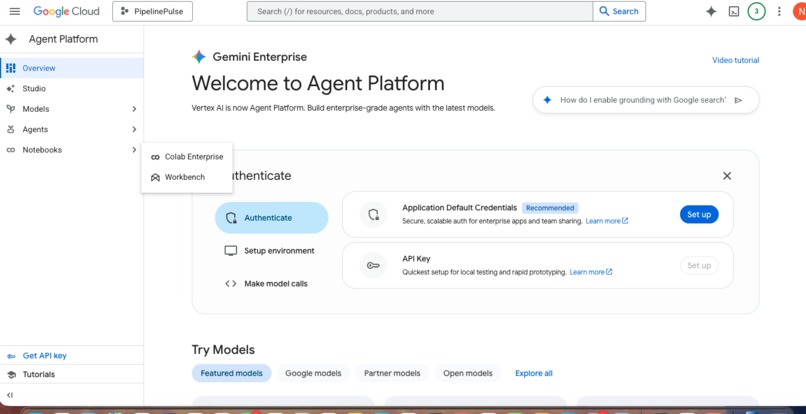This screenshot has height=414, width=806.
Task: Click the Workbench icon
Action: pyautogui.click(x=155, y=177)
